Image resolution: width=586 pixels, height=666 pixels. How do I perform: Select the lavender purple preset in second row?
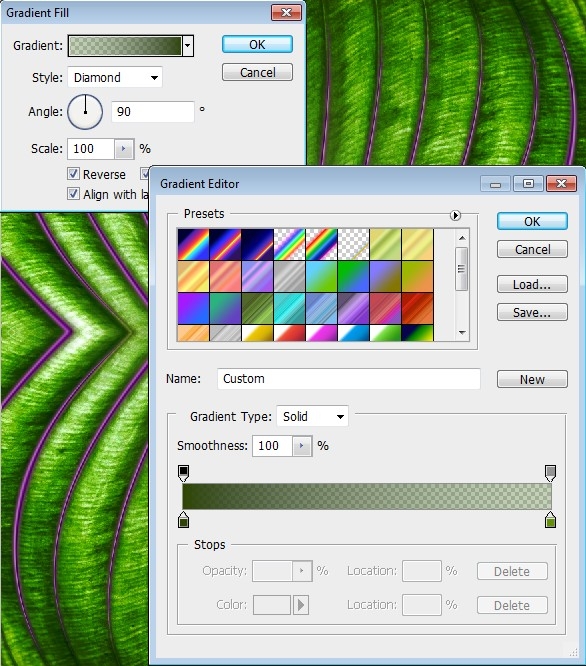(x=257, y=277)
